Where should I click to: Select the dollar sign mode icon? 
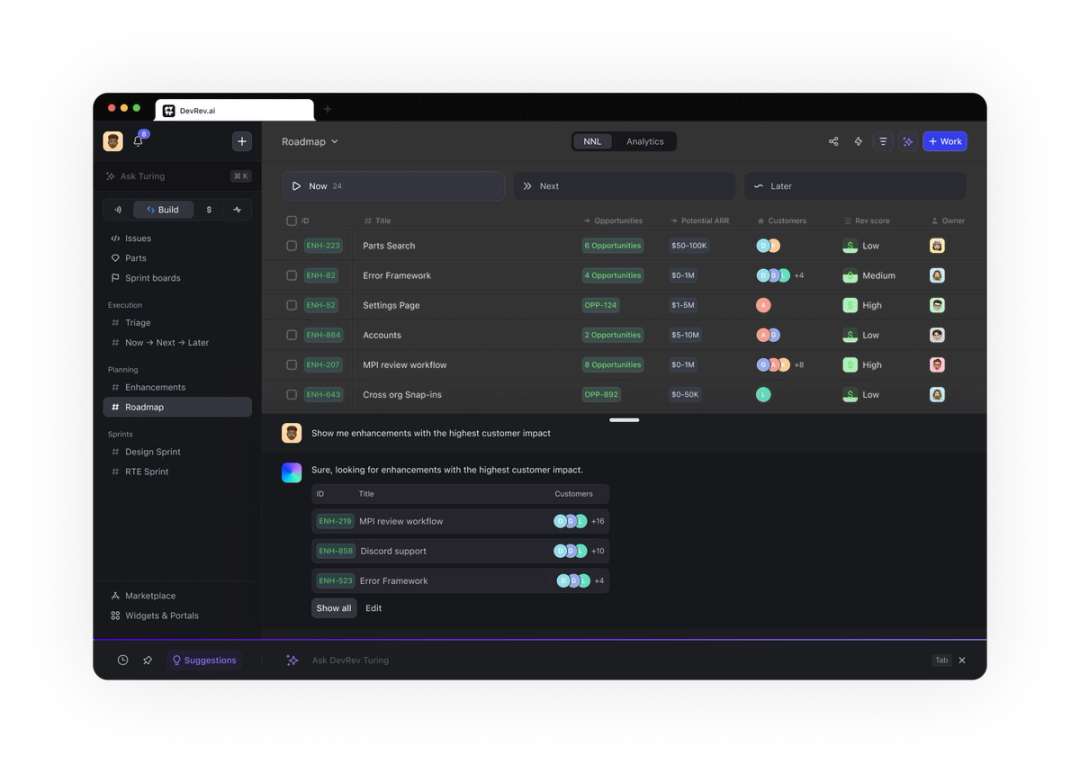tap(209, 209)
